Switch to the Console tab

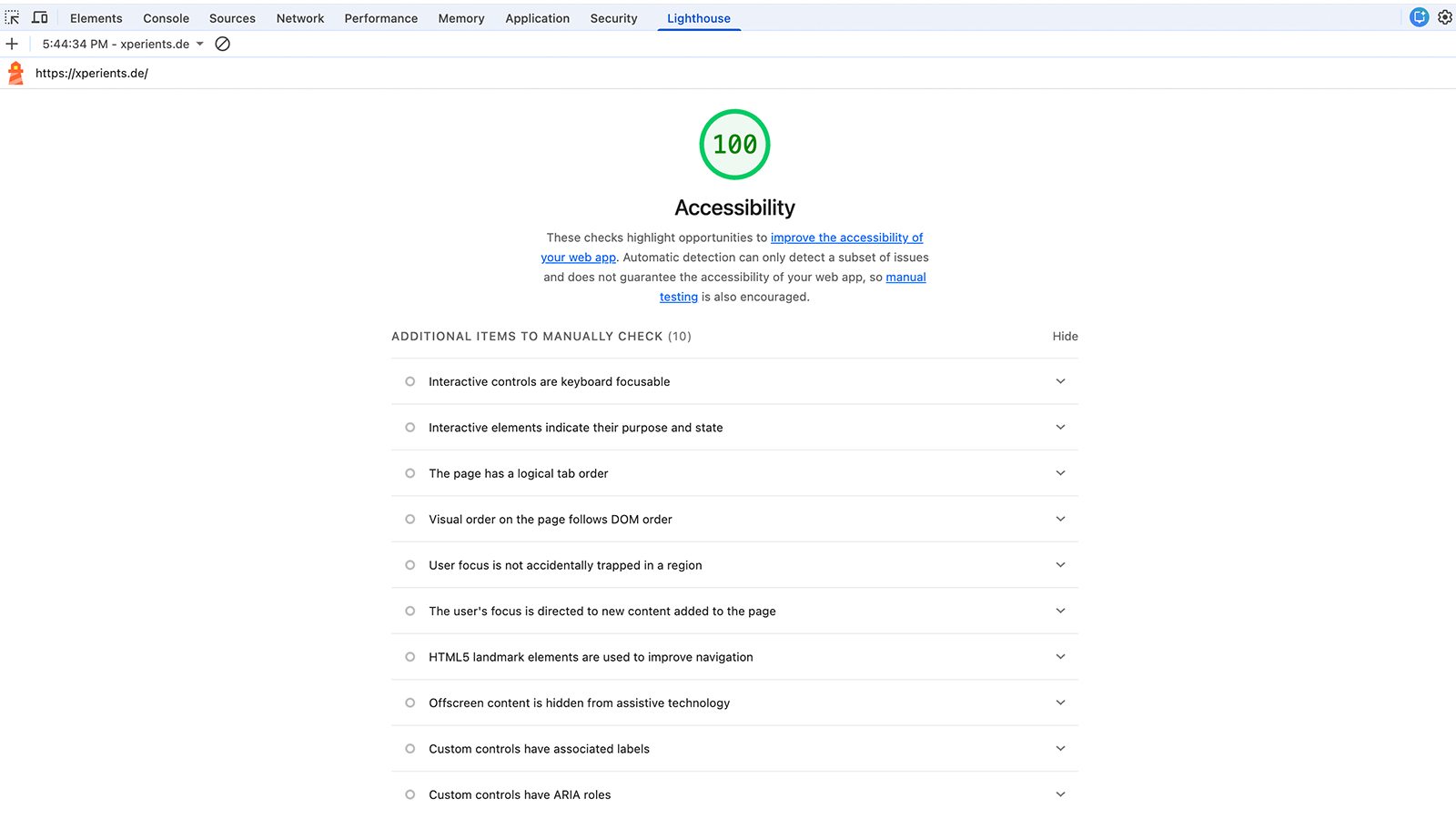(x=167, y=18)
